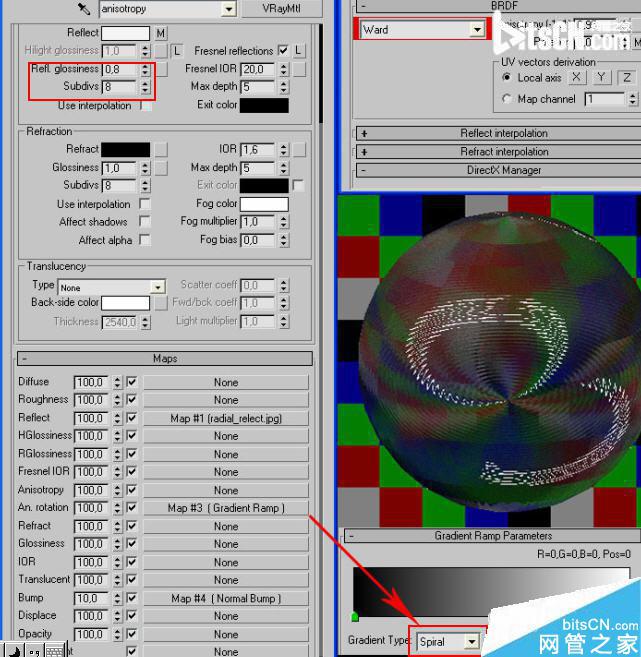Screen dimensions: 641x657
Task: Click the Refract color swatch
Action: coord(125,149)
